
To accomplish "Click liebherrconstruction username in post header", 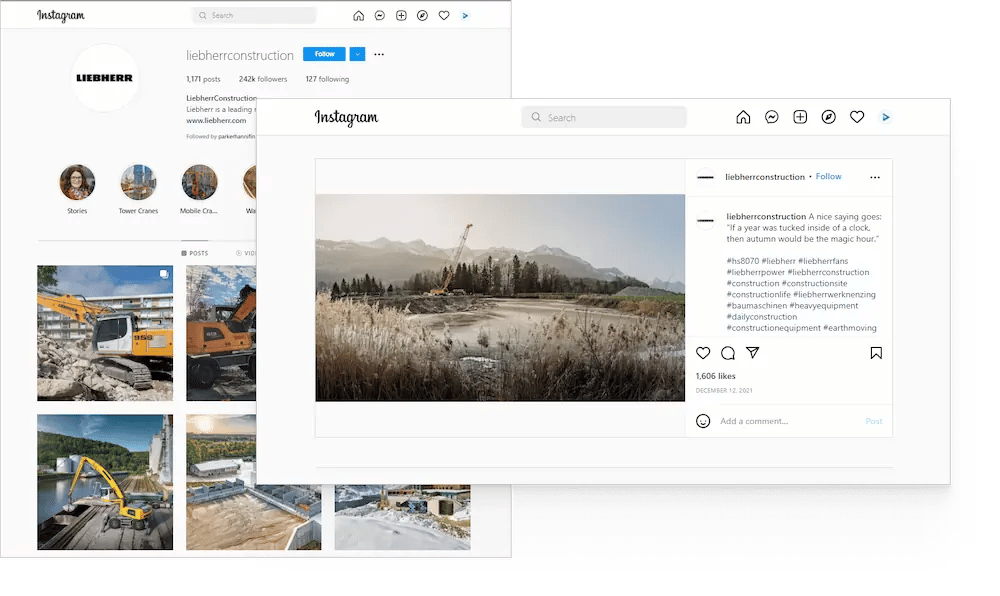I will point(765,177).
